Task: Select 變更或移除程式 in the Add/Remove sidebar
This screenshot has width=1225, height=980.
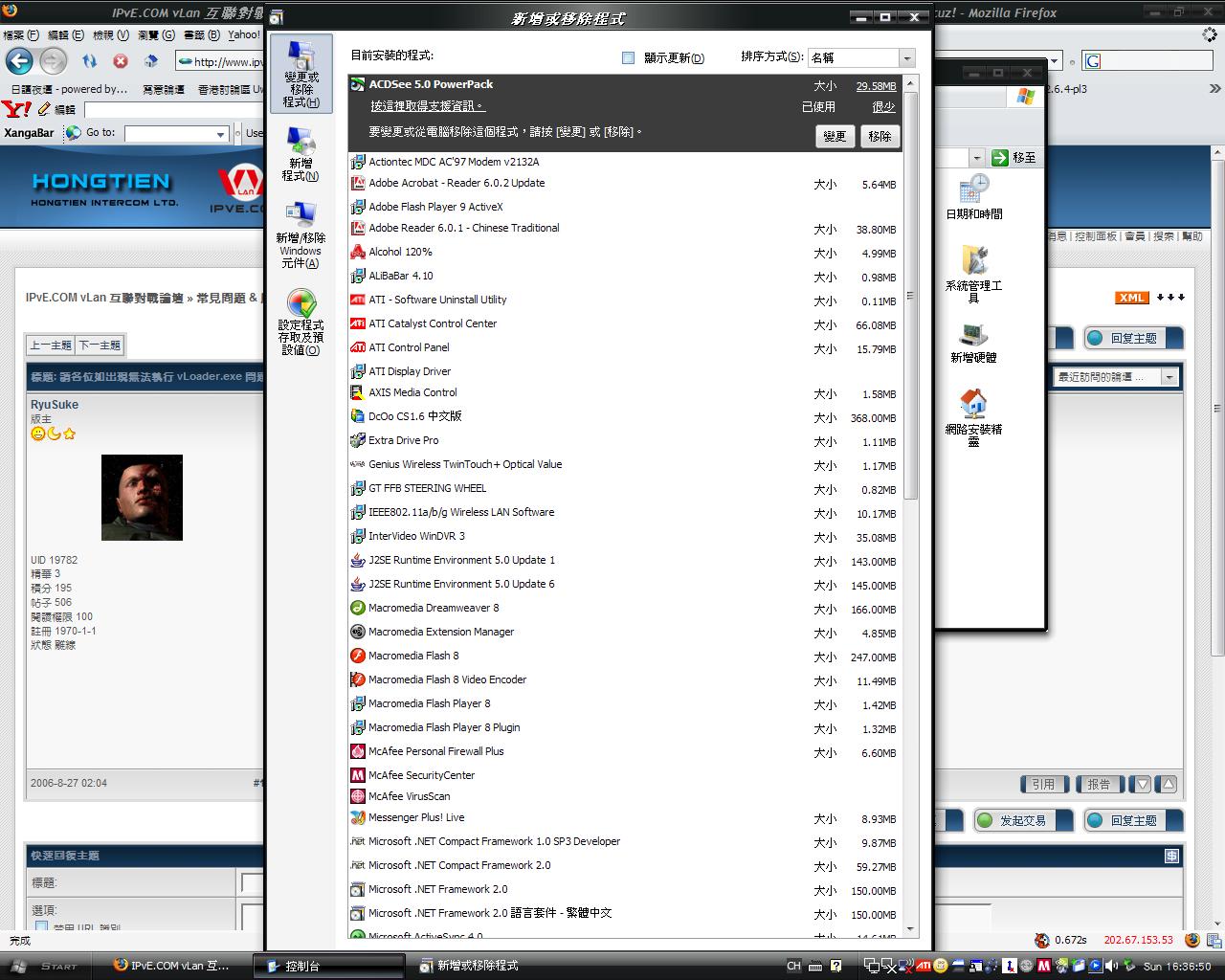Action: (301, 74)
